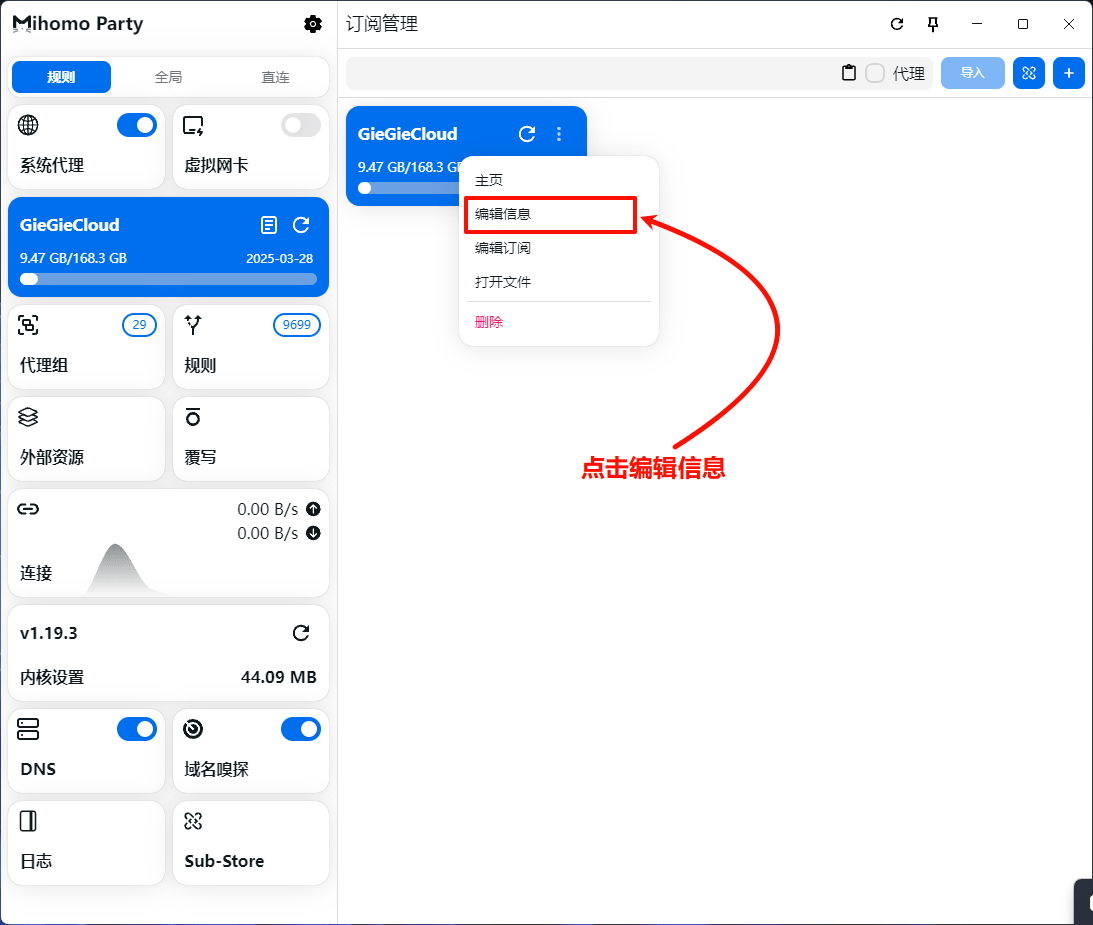Click the 系统代理 label
This screenshot has height=925, width=1093.
(52, 165)
